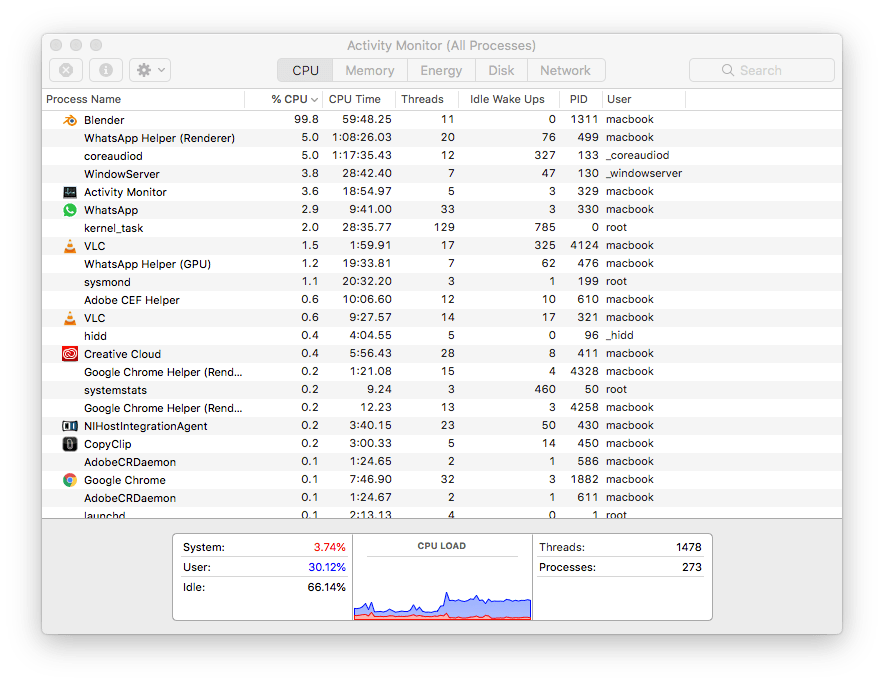This screenshot has height=684, width=884.
Task: Switch to the Energy tab
Action: click(x=441, y=70)
